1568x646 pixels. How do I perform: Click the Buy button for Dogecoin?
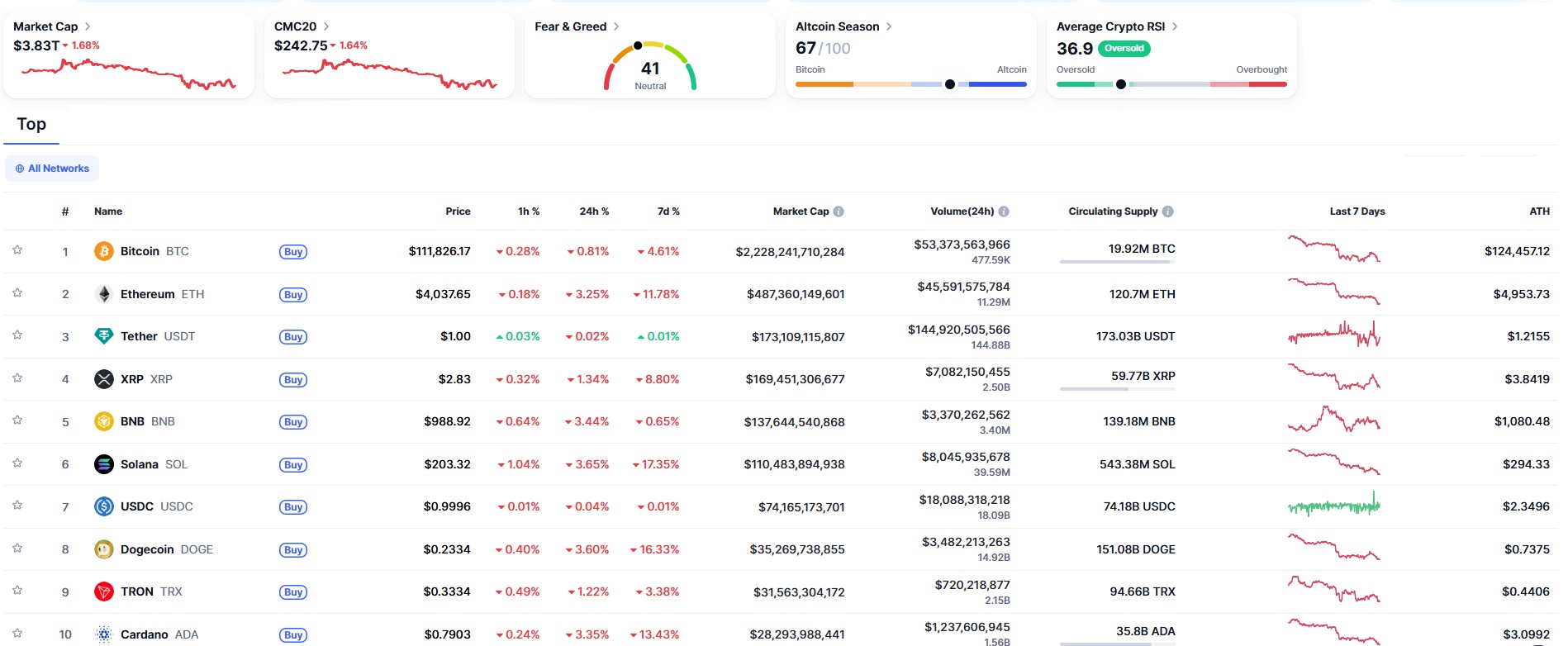(293, 550)
